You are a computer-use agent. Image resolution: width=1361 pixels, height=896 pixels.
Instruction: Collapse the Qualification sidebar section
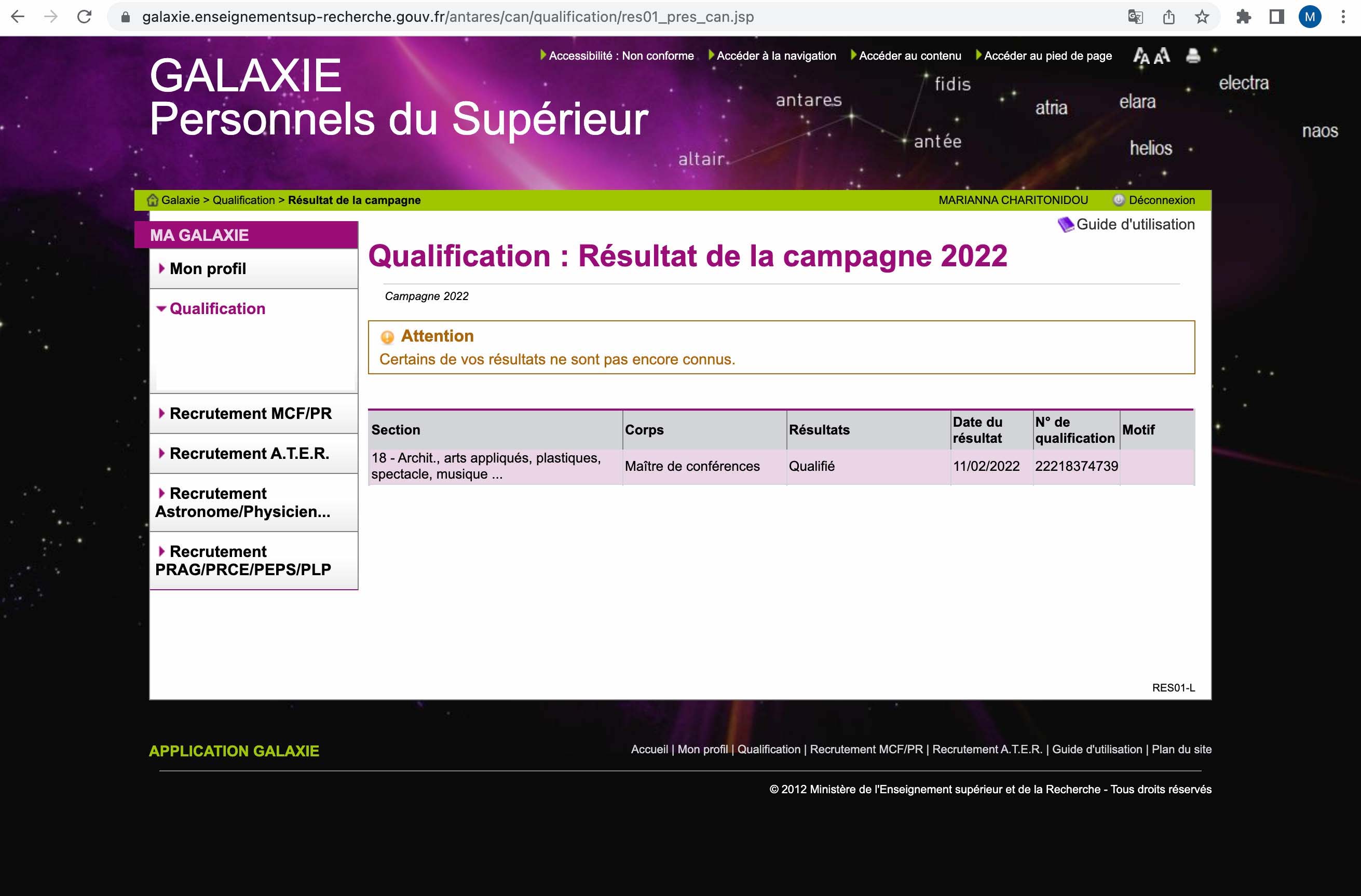[x=217, y=309]
